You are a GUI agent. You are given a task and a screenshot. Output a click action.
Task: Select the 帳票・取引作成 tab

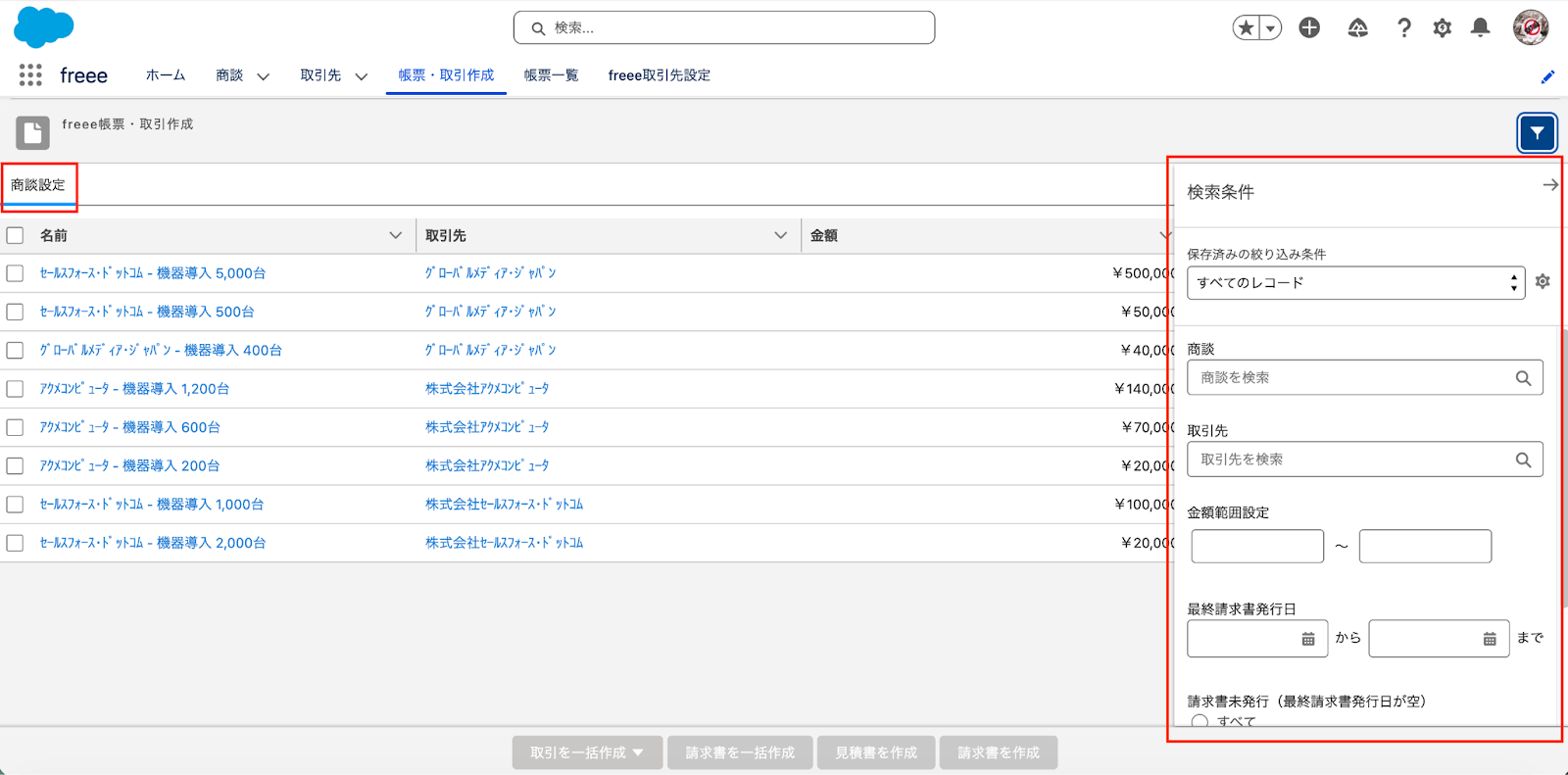coord(446,75)
